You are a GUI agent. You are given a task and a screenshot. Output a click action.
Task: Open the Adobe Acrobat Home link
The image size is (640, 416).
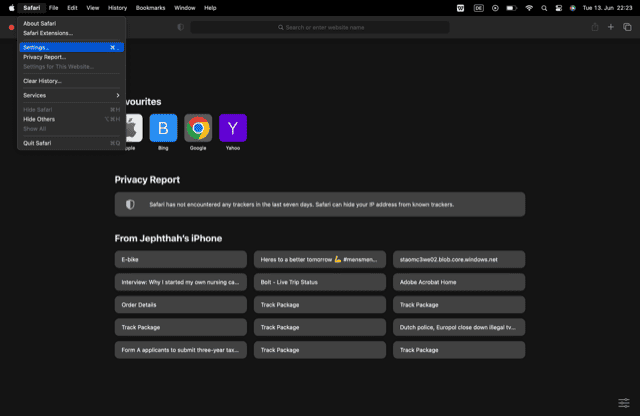(x=459, y=282)
